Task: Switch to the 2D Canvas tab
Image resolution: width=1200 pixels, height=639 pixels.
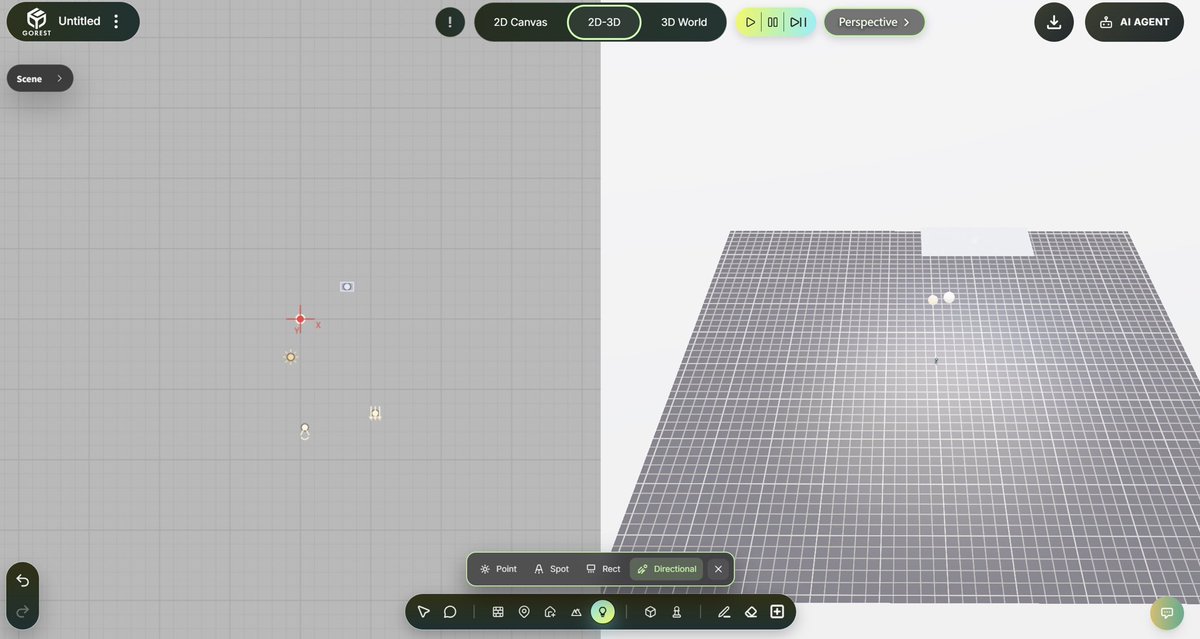Action: tap(520, 22)
